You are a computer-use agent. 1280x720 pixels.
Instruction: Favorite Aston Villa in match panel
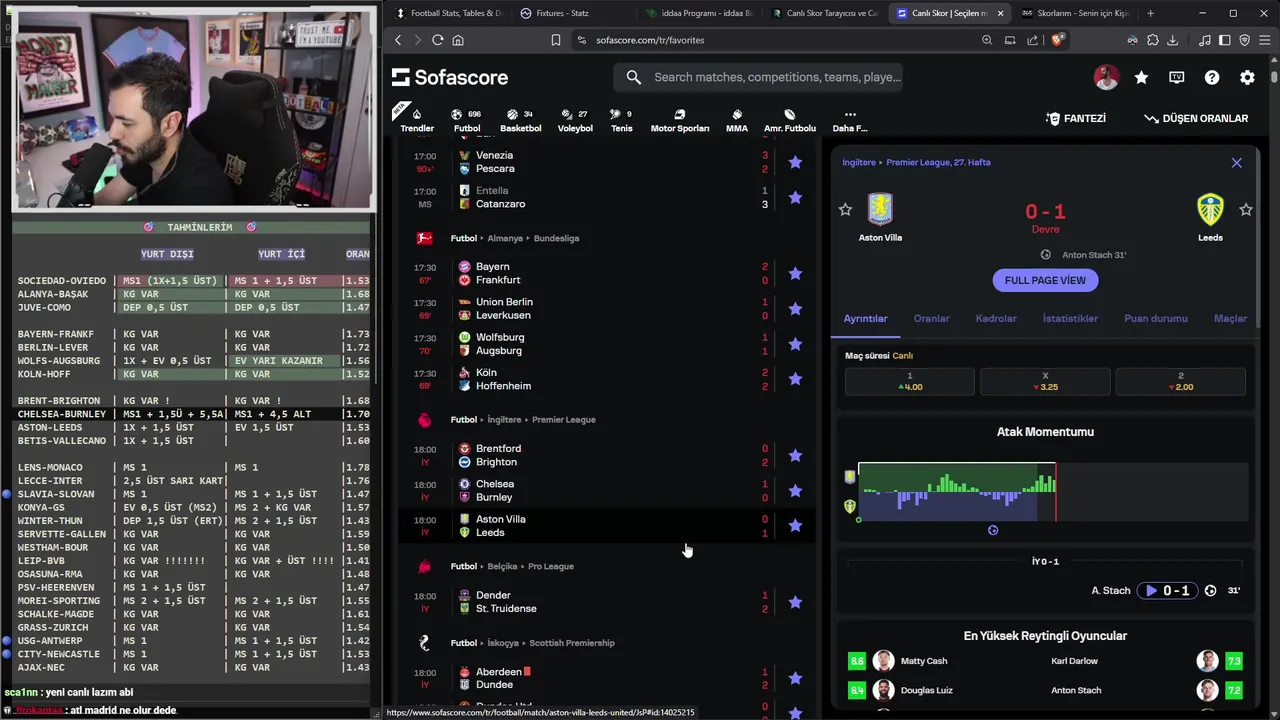click(x=845, y=209)
